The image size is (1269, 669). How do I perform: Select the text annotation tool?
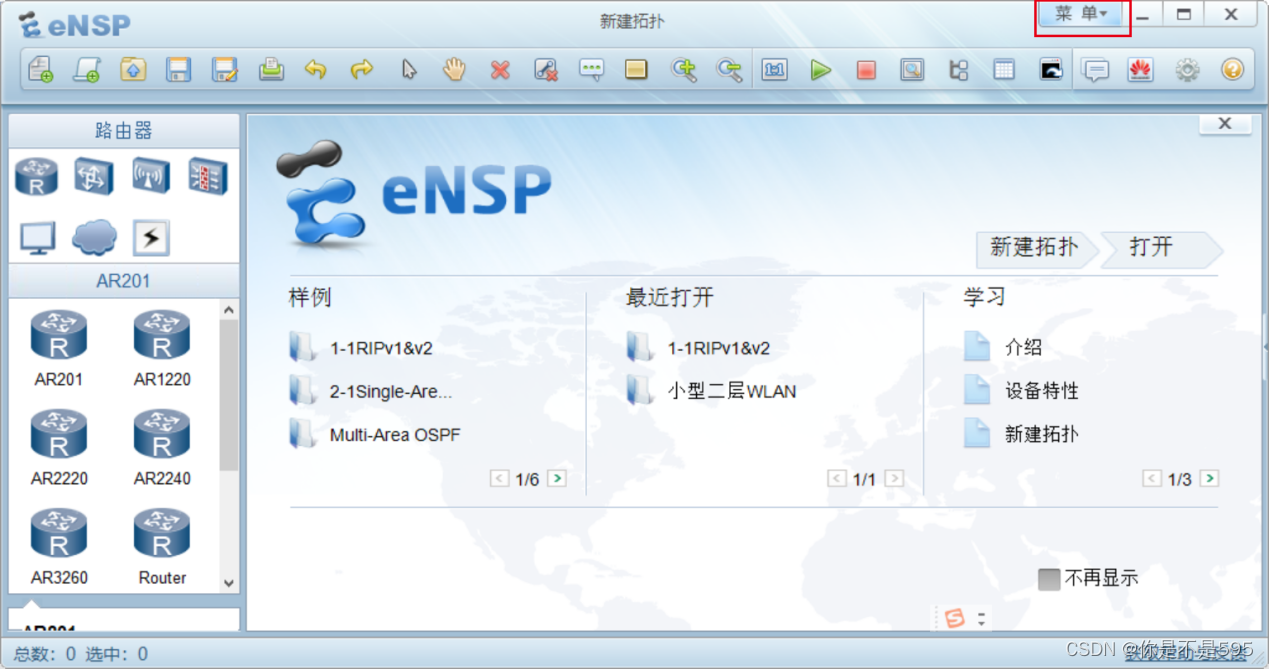coord(592,70)
